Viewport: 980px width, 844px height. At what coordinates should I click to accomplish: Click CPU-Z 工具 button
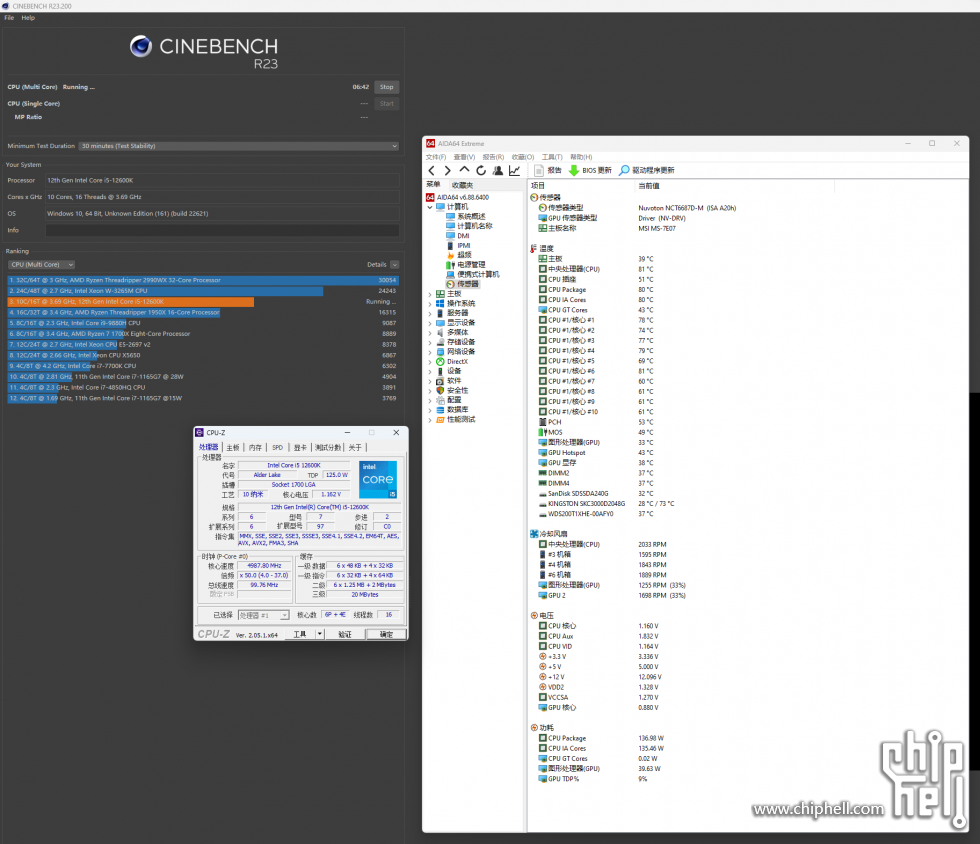tap(300, 634)
